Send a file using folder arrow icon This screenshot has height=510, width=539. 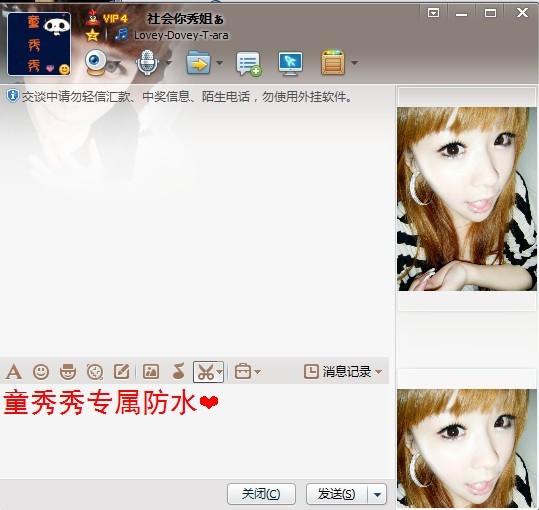[198, 63]
